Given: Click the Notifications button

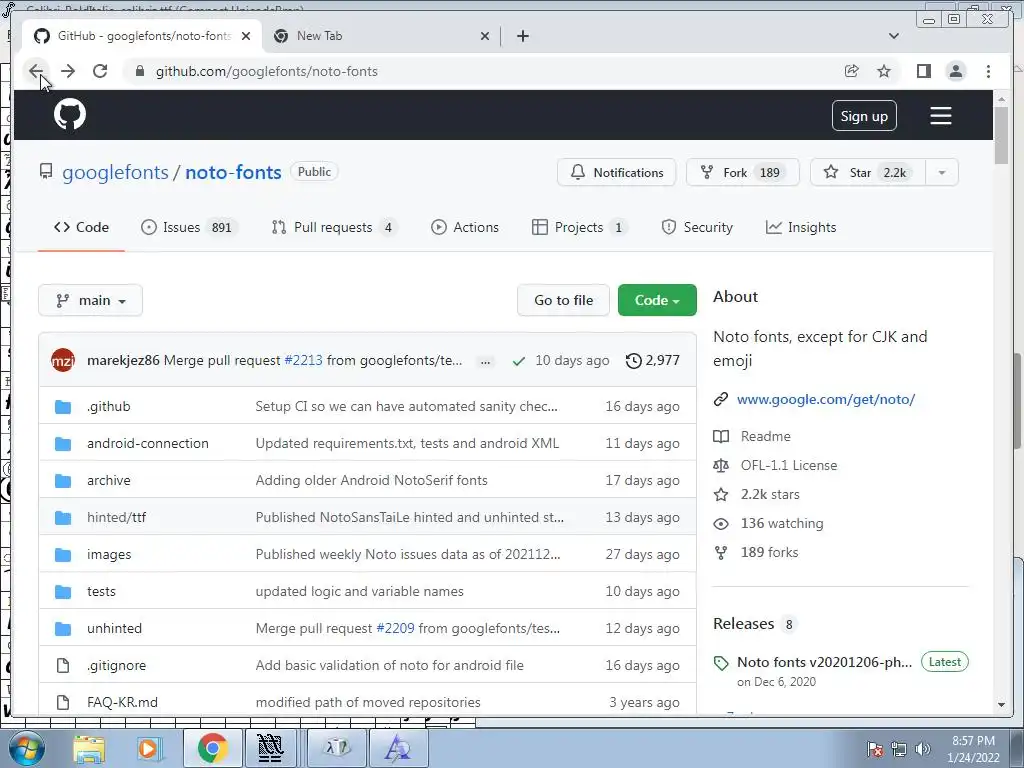Looking at the screenshot, I should click(x=616, y=172).
